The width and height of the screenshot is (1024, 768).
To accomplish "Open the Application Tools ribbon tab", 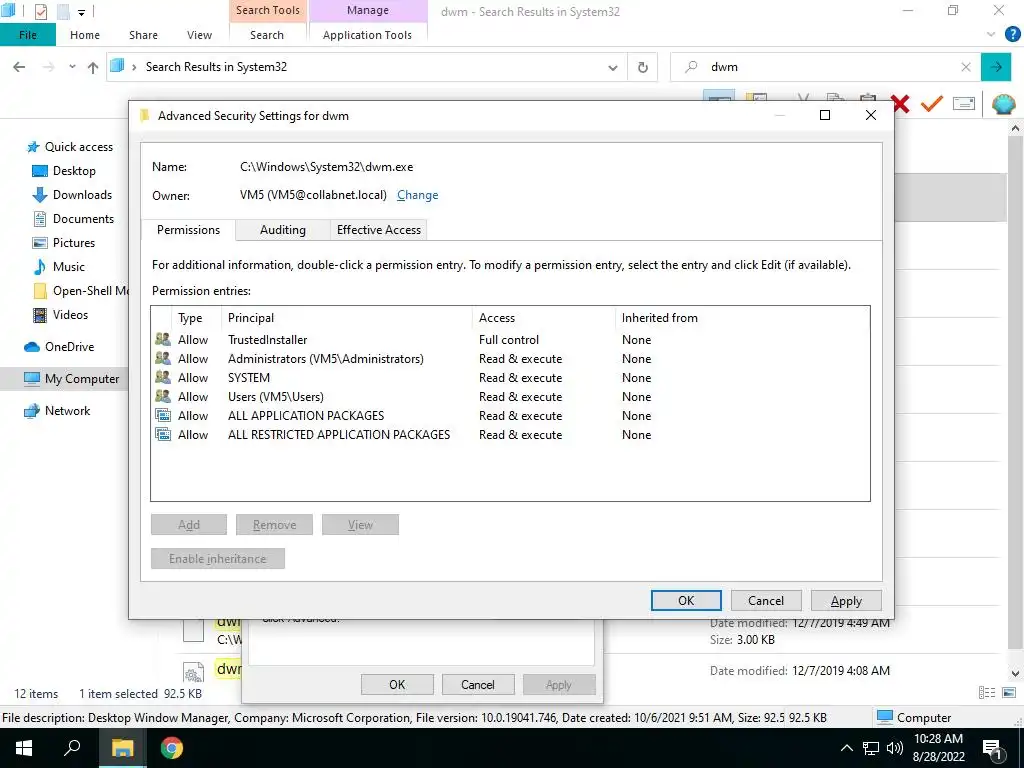I will point(367,35).
